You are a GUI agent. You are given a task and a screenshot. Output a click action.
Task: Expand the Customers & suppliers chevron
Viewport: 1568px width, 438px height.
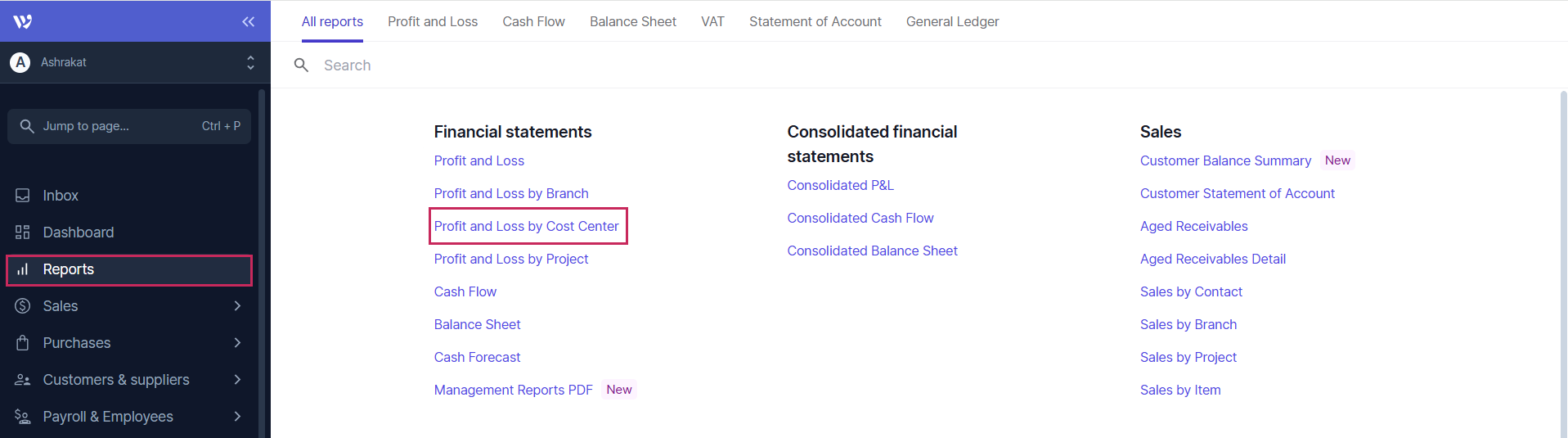(237, 380)
